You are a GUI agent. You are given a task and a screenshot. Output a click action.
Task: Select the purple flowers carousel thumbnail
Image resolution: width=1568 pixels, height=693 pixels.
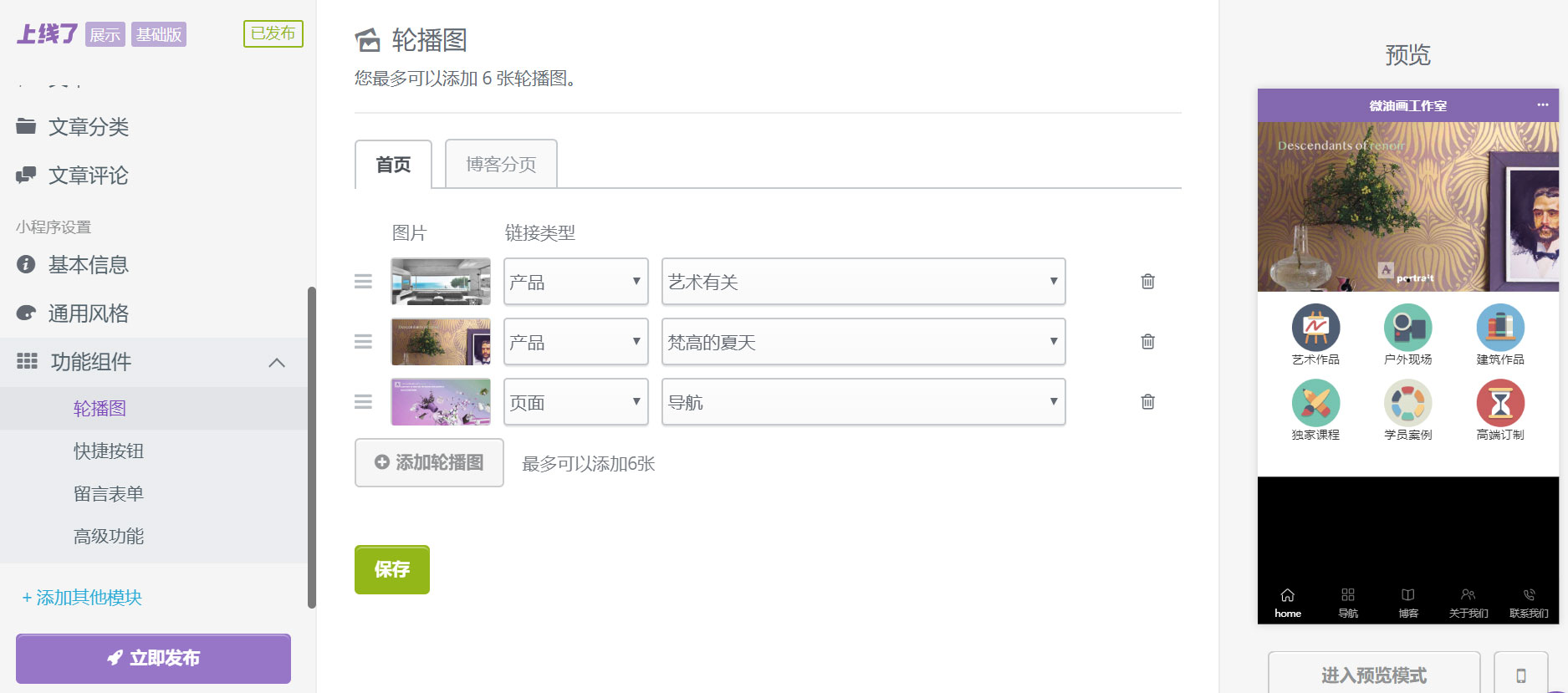[441, 402]
